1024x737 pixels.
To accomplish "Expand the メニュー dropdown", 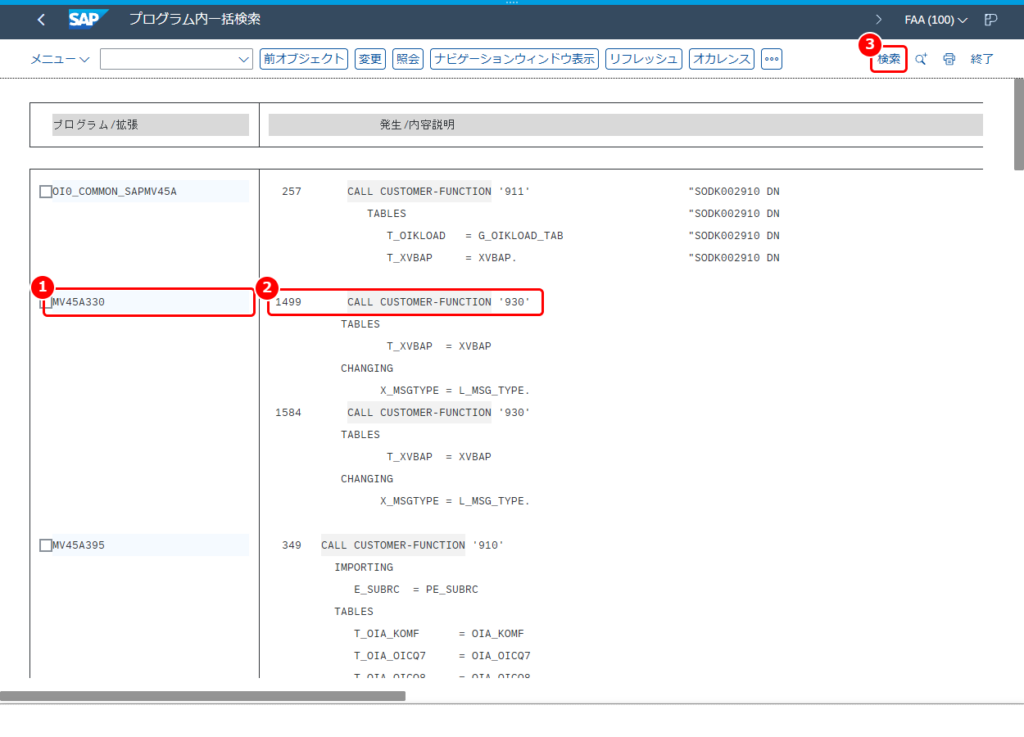I will 60,59.
